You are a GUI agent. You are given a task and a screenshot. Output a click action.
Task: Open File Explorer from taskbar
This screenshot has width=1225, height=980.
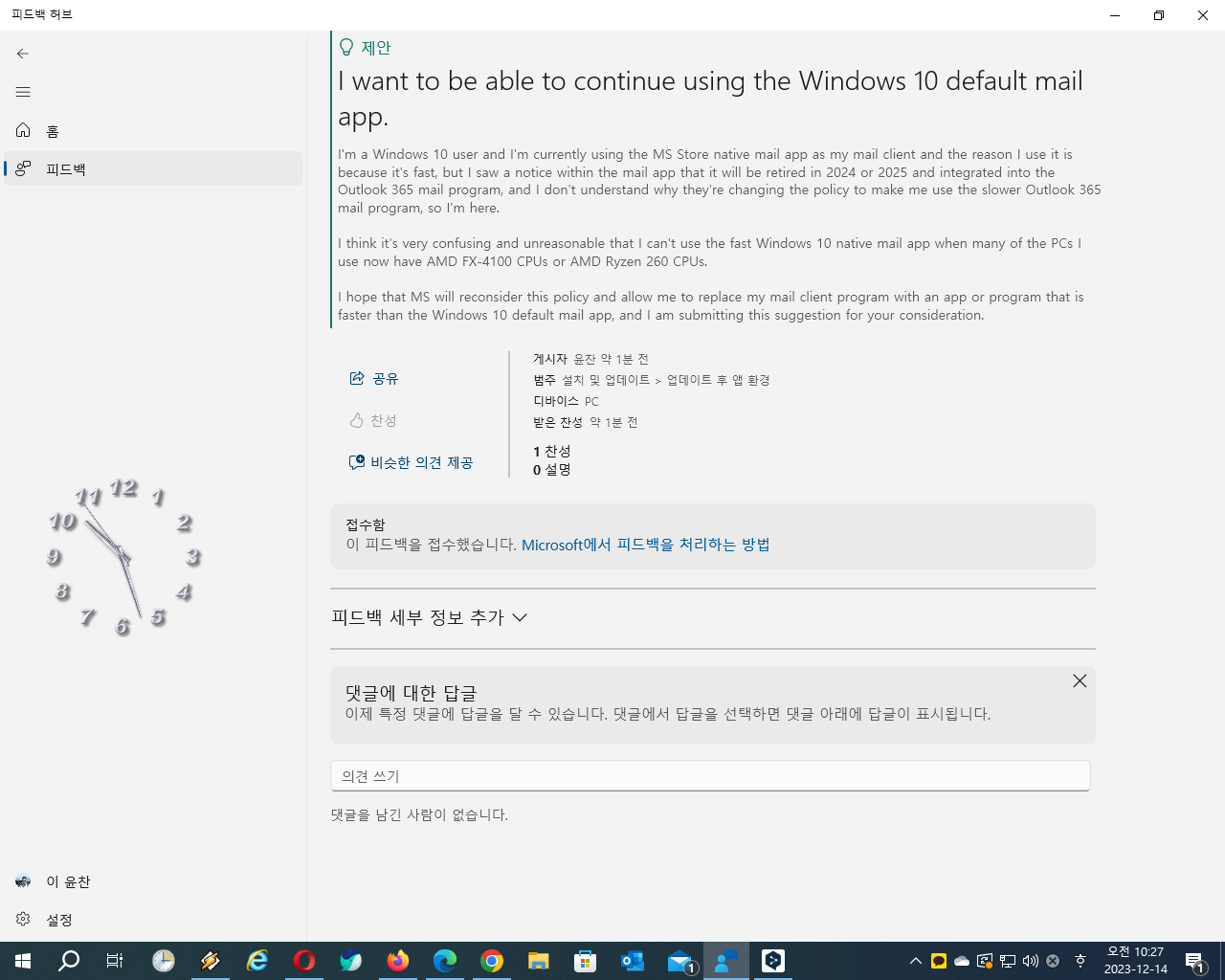(x=539, y=961)
